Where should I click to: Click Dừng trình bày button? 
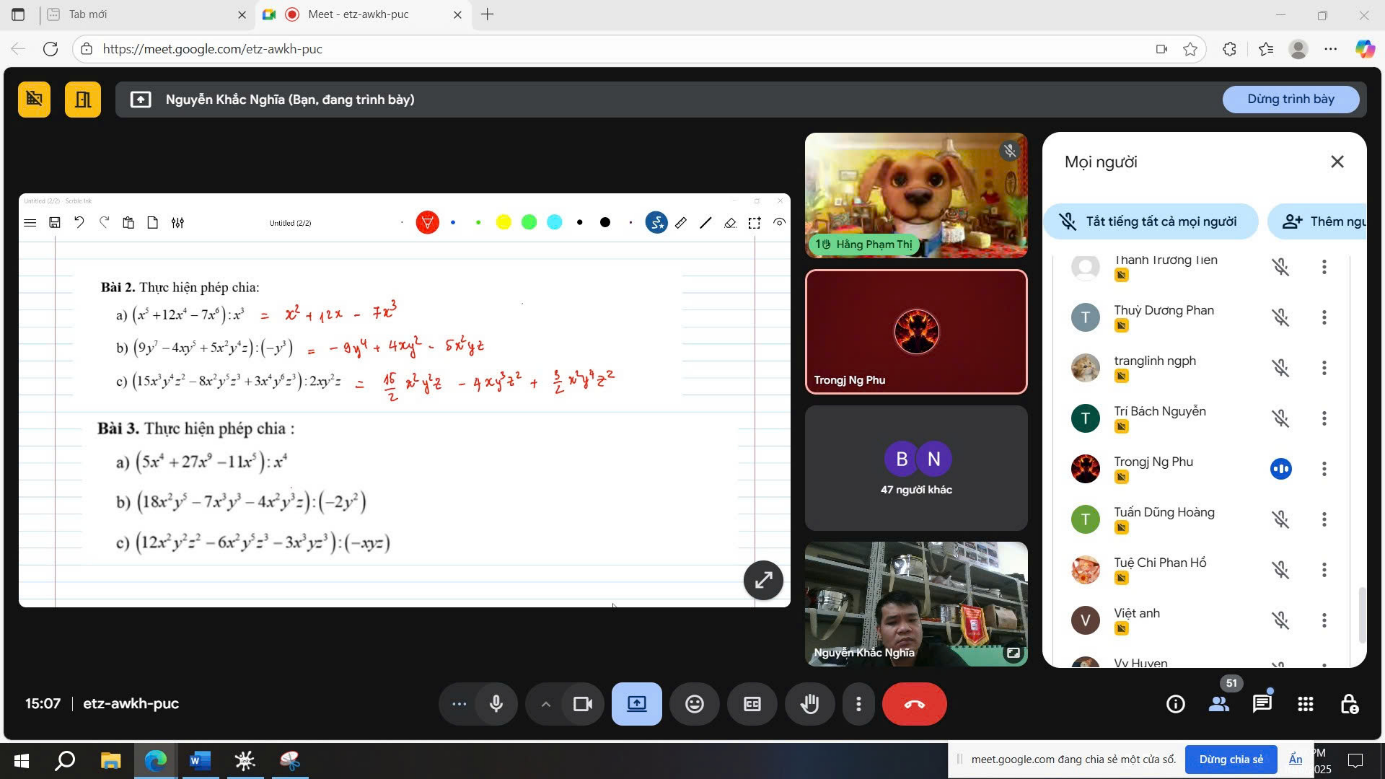click(1290, 99)
